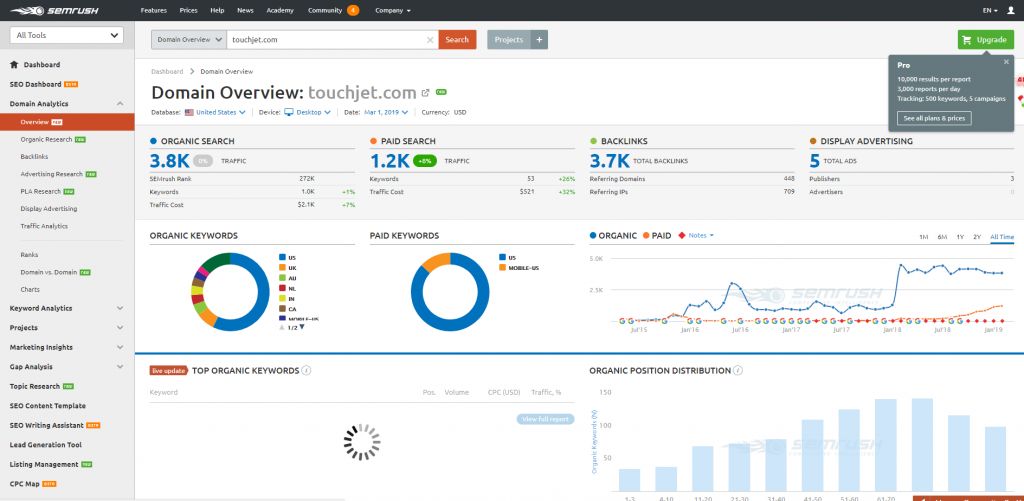Screen dimensions: 1024x501
Task: Select Backlinks in the sidebar
Action: (34, 157)
